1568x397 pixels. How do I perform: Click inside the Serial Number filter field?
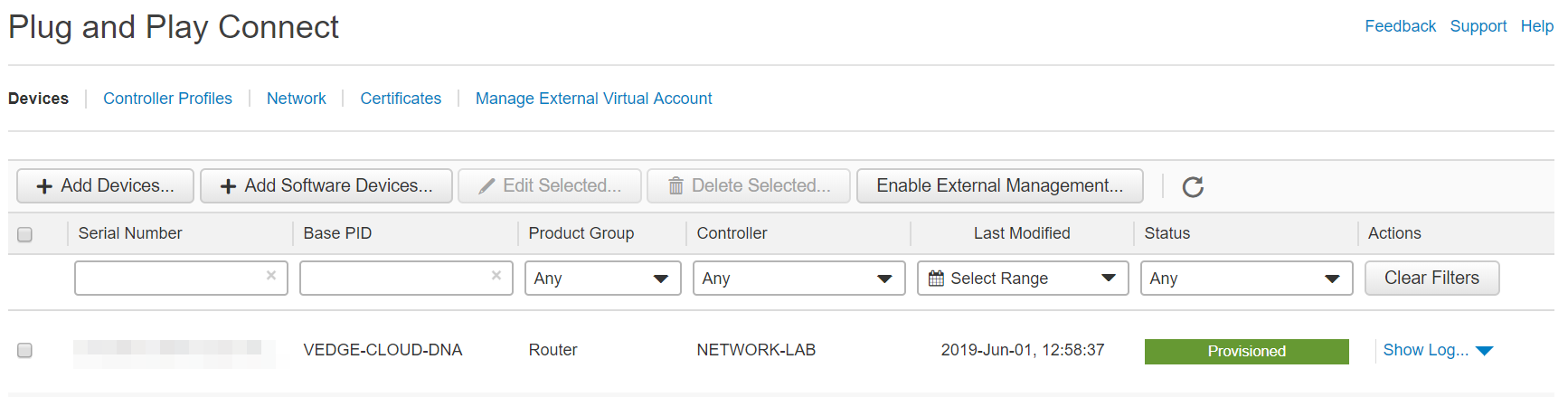point(170,278)
